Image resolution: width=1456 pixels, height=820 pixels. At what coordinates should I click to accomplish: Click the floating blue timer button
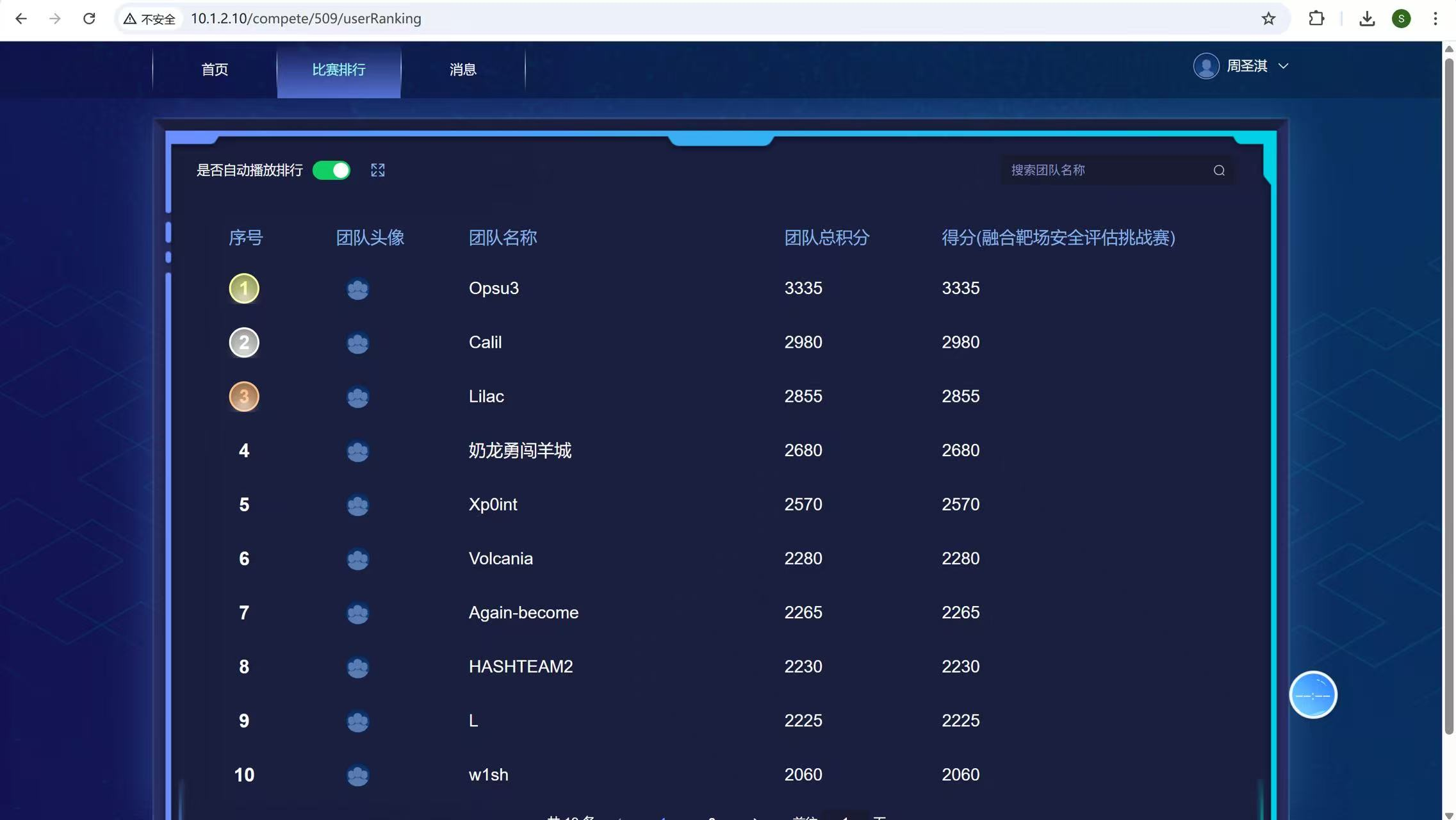click(x=1313, y=695)
